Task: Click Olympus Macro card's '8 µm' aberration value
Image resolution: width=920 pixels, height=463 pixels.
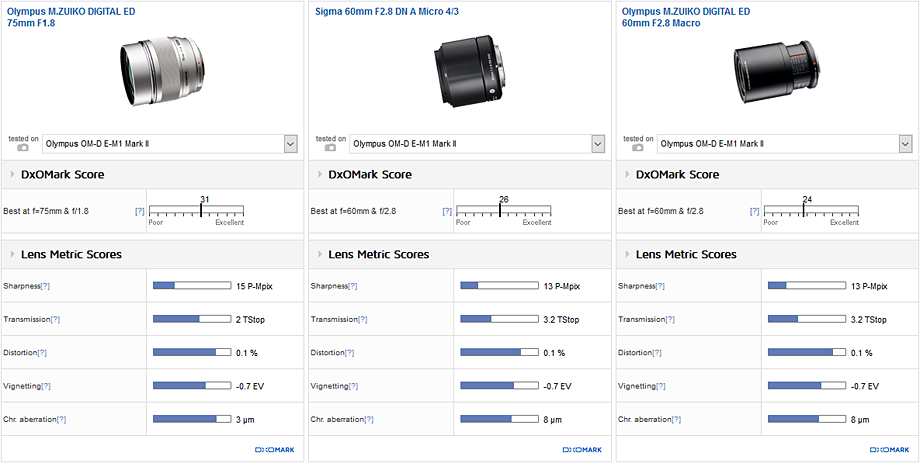Action: [860, 420]
